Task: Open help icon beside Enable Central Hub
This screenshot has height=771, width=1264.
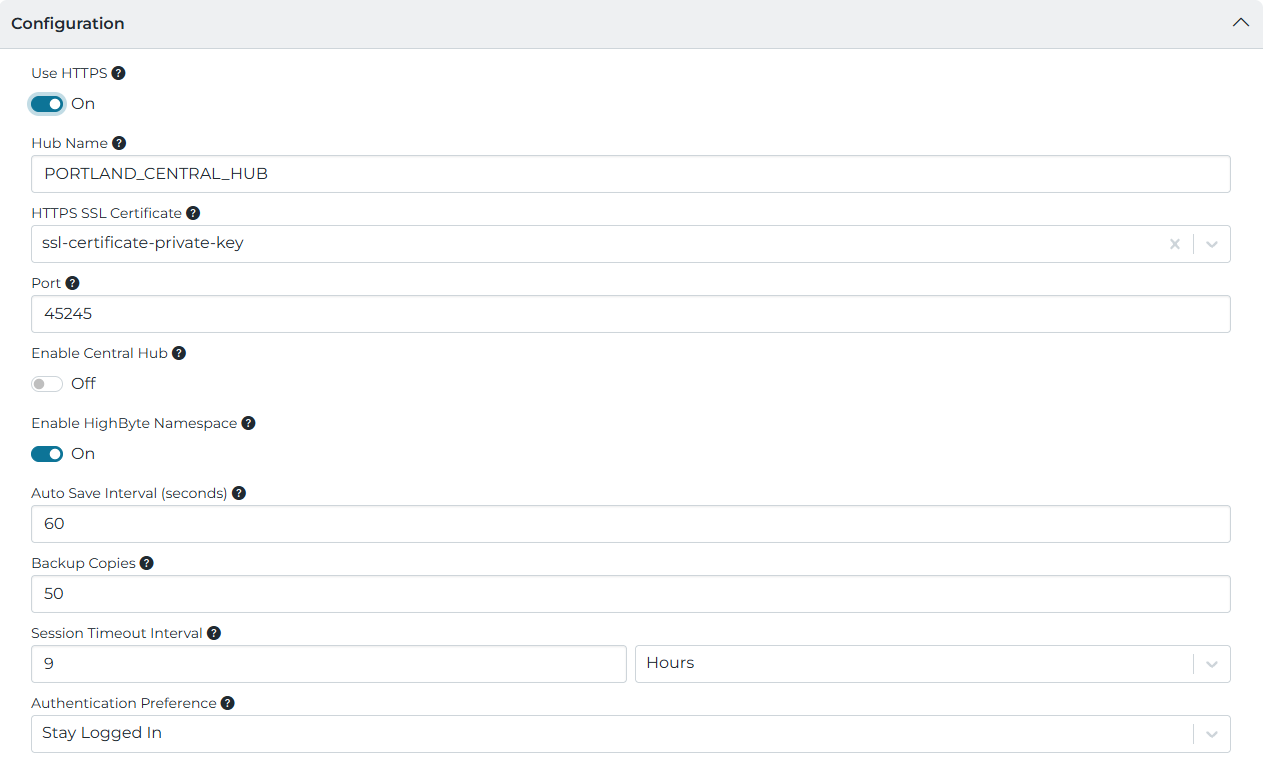Action: point(179,353)
